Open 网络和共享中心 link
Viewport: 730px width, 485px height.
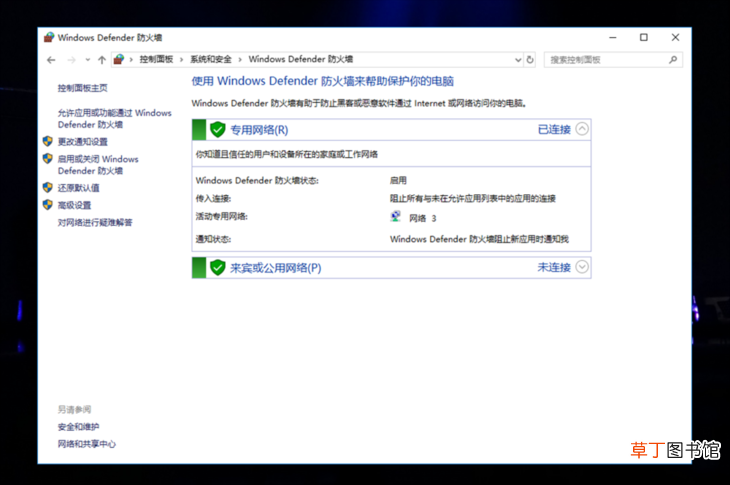point(87,444)
